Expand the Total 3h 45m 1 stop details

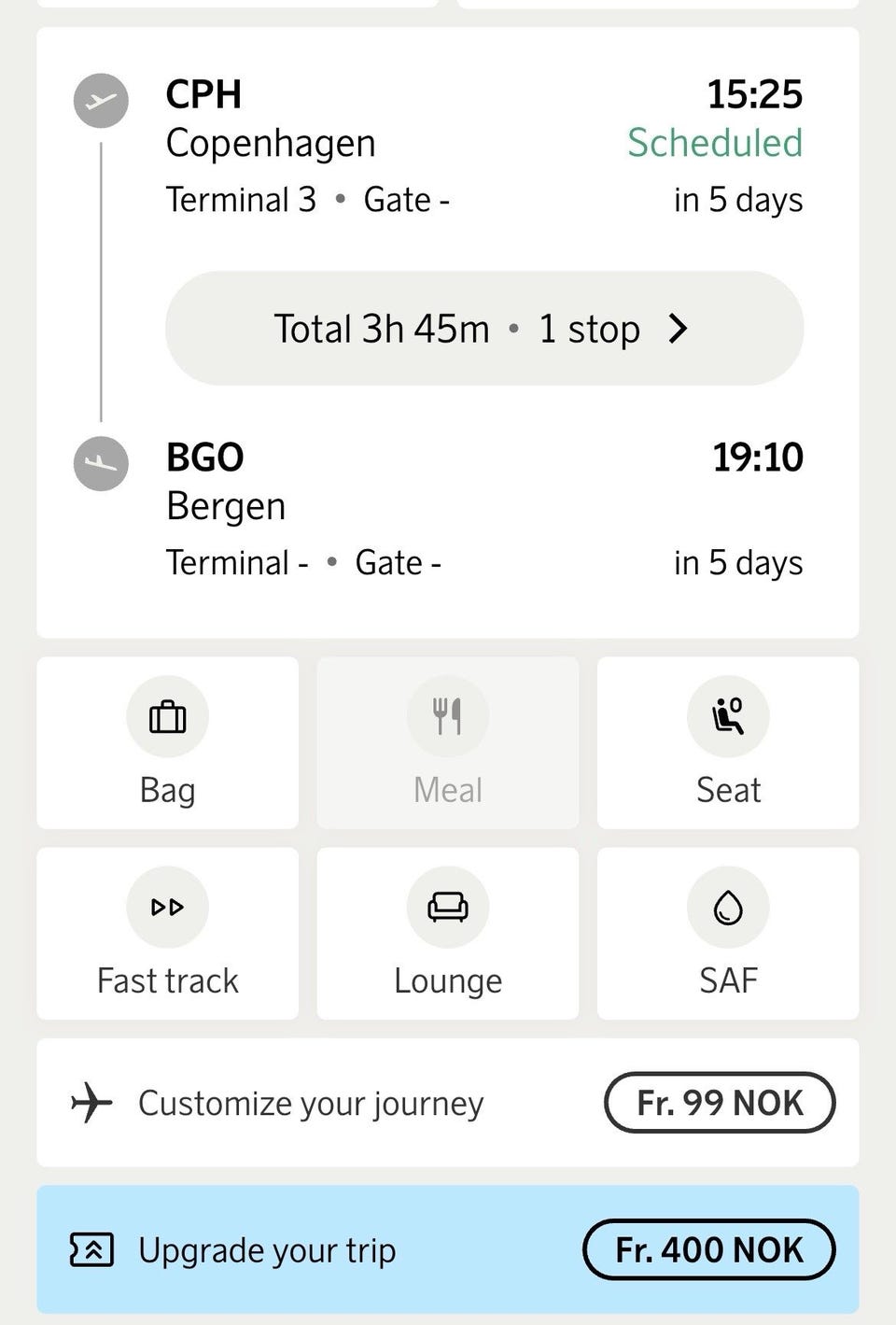click(x=484, y=329)
